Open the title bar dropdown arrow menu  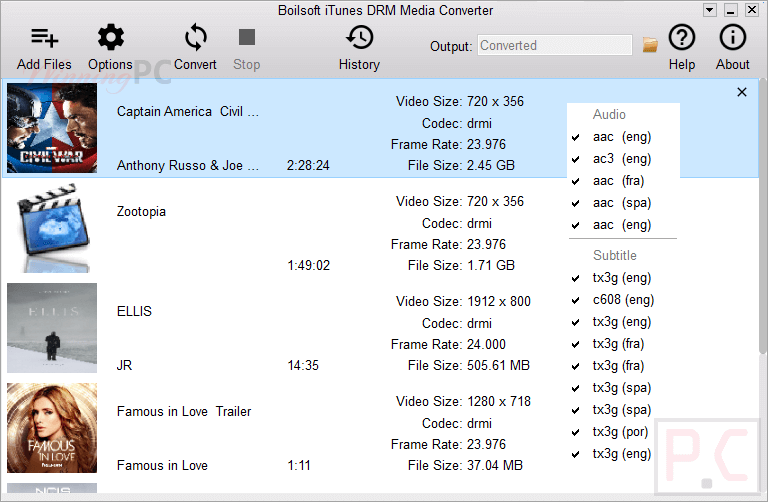(x=710, y=10)
